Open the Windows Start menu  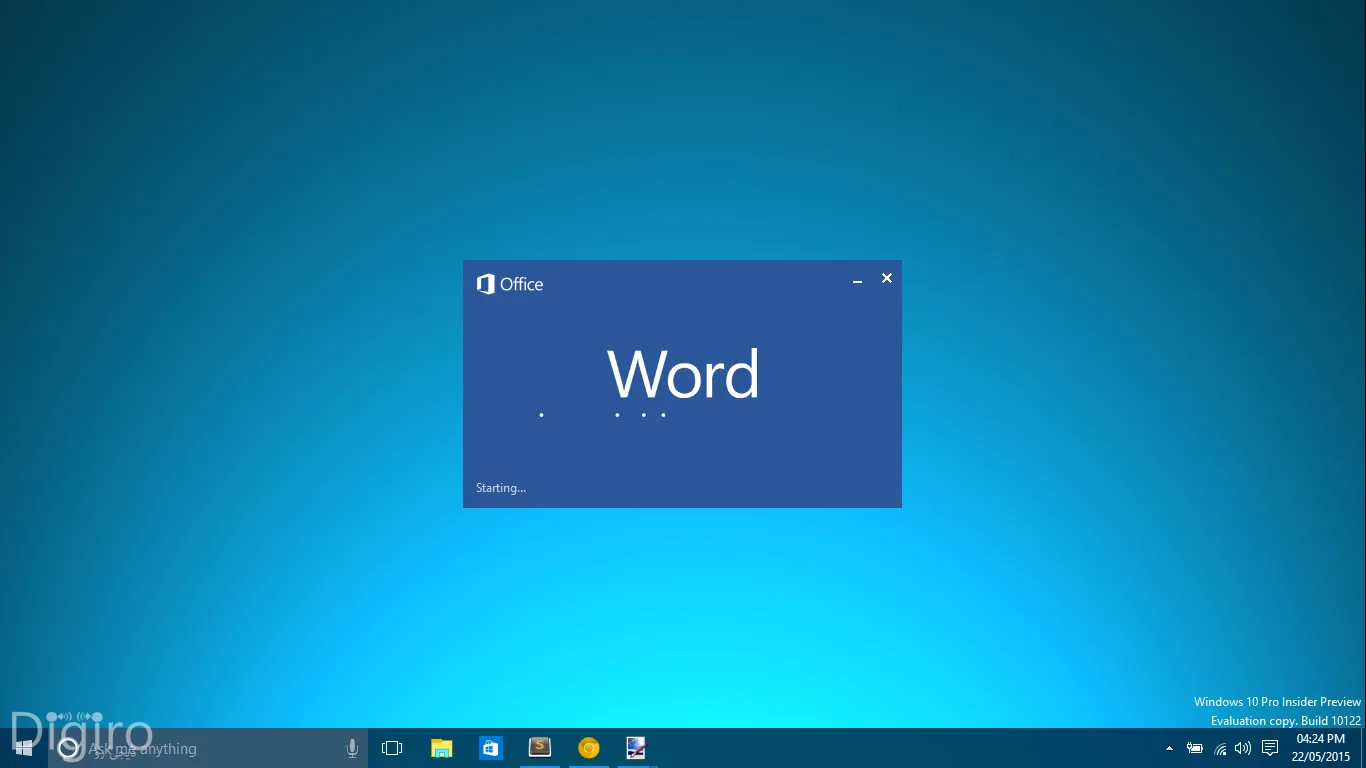(24, 748)
